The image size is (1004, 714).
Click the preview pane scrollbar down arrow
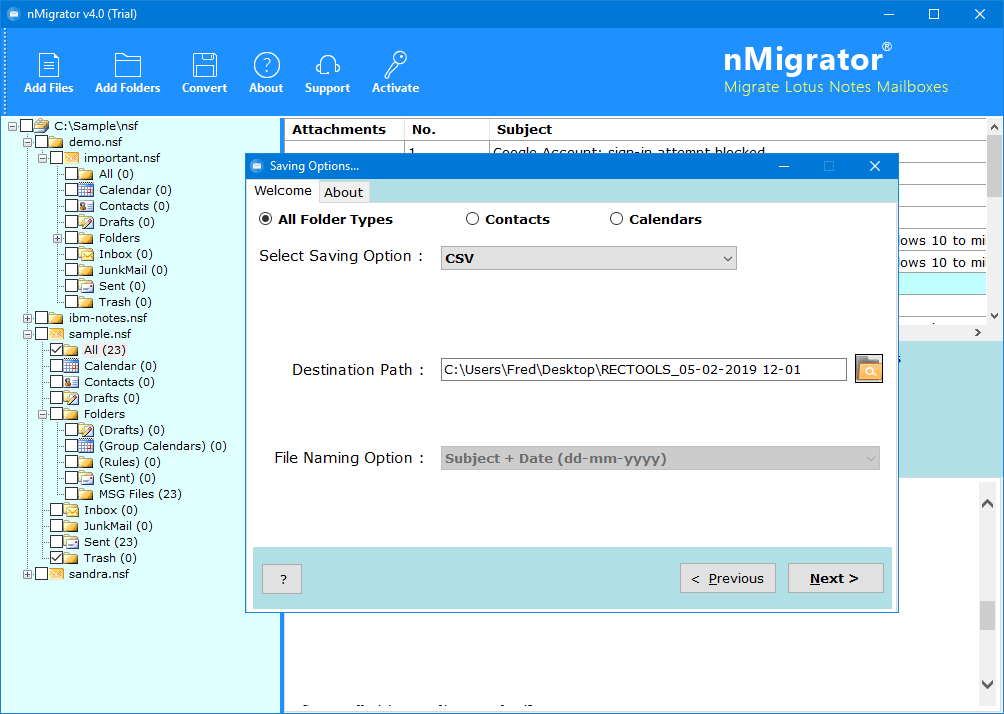(x=987, y=685)
